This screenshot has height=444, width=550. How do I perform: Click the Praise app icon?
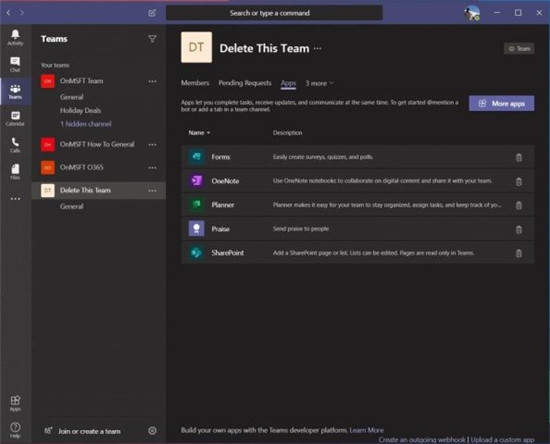(196, 229)
